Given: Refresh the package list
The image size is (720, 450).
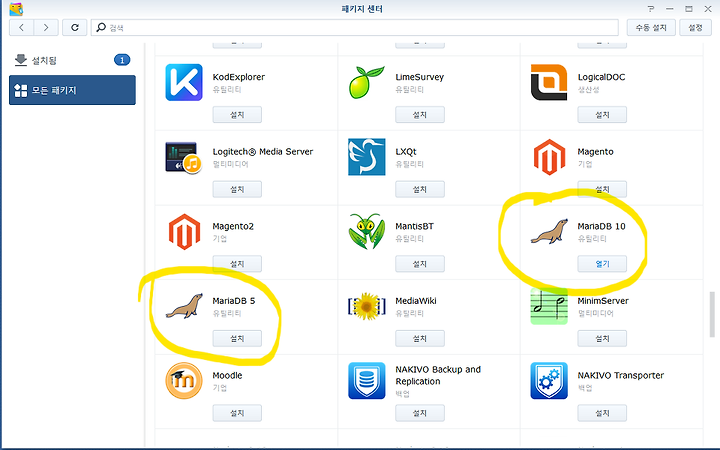Looking at the screenshot, I should tap(74, 28).
